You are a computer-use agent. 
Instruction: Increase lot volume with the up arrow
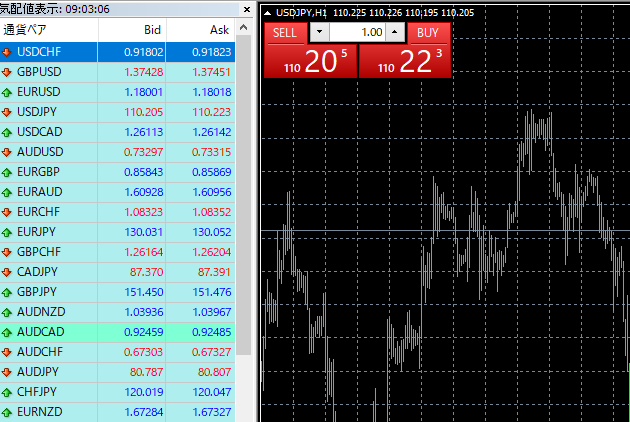coord(394,33)
